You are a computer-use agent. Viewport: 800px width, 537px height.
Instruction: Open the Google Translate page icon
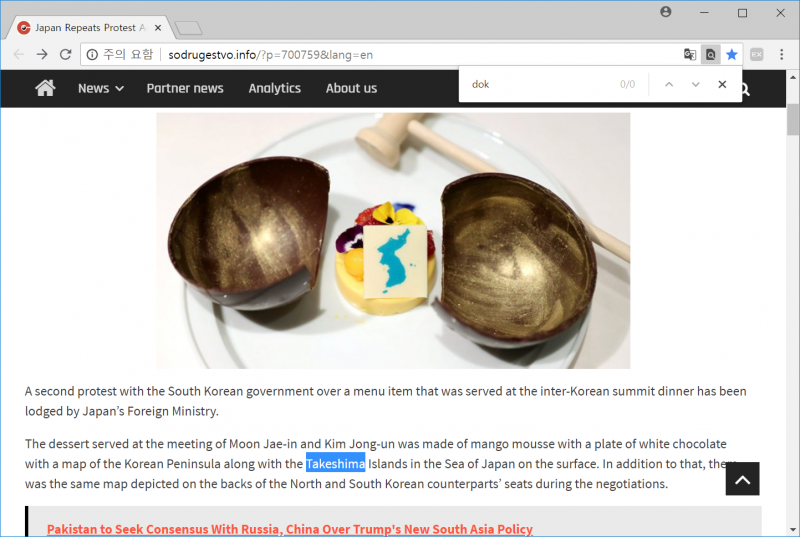pos(689,55)
